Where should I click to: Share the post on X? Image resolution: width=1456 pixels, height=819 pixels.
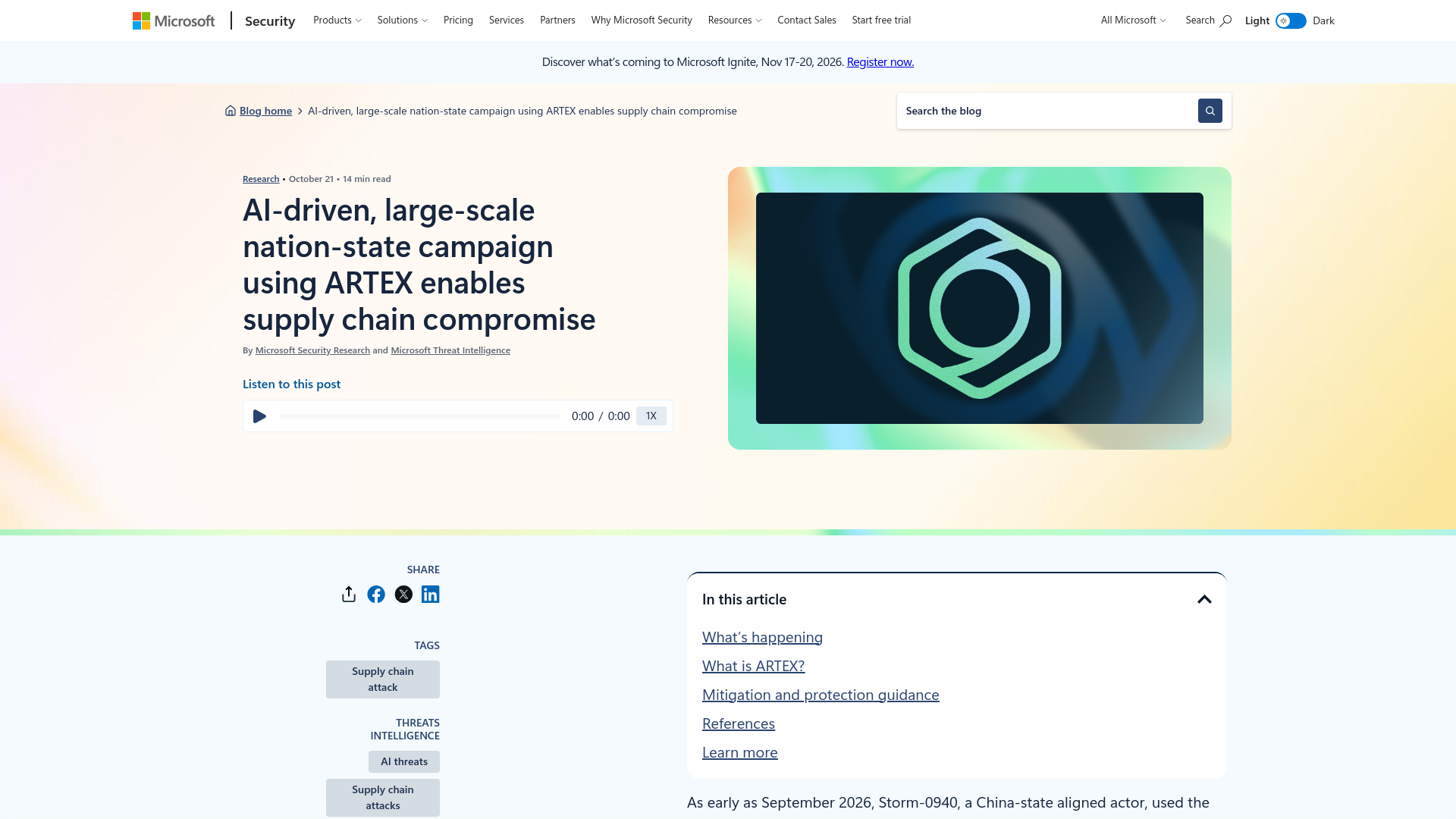pos(403,595)
